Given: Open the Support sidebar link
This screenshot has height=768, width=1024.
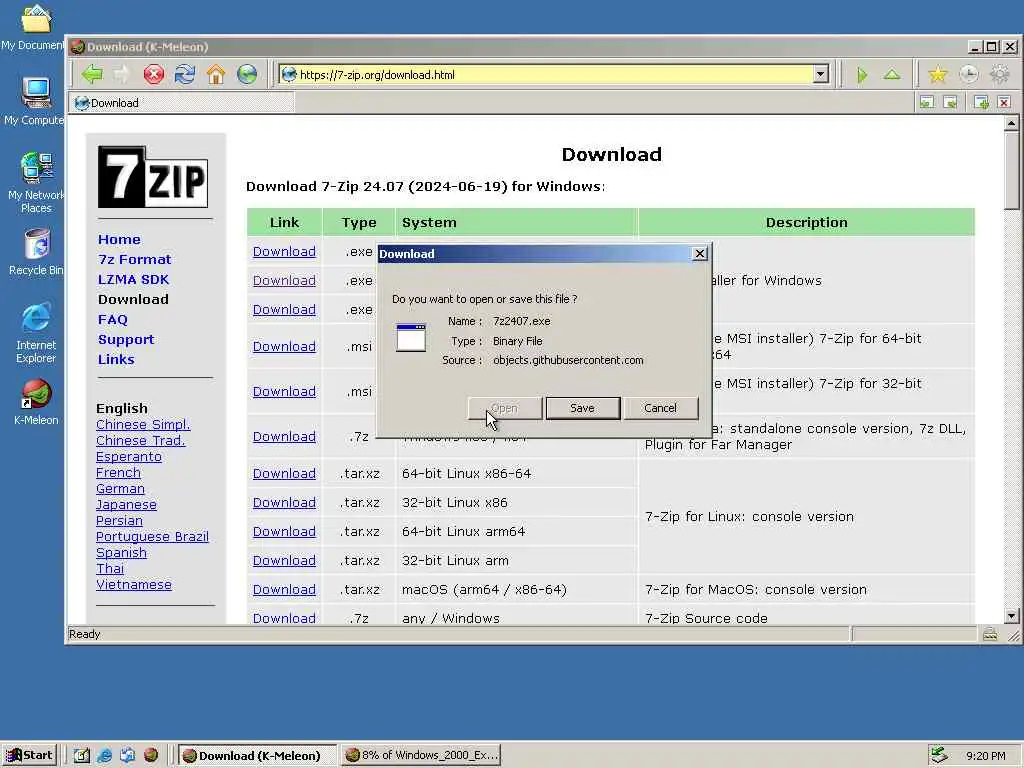Looking at the screenshot, I should tap(126, 340).
